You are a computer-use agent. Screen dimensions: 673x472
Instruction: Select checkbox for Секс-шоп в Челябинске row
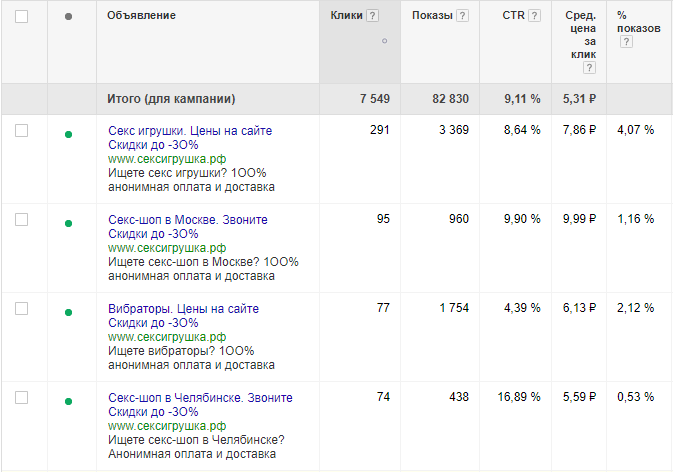click(x=21, y=397)
